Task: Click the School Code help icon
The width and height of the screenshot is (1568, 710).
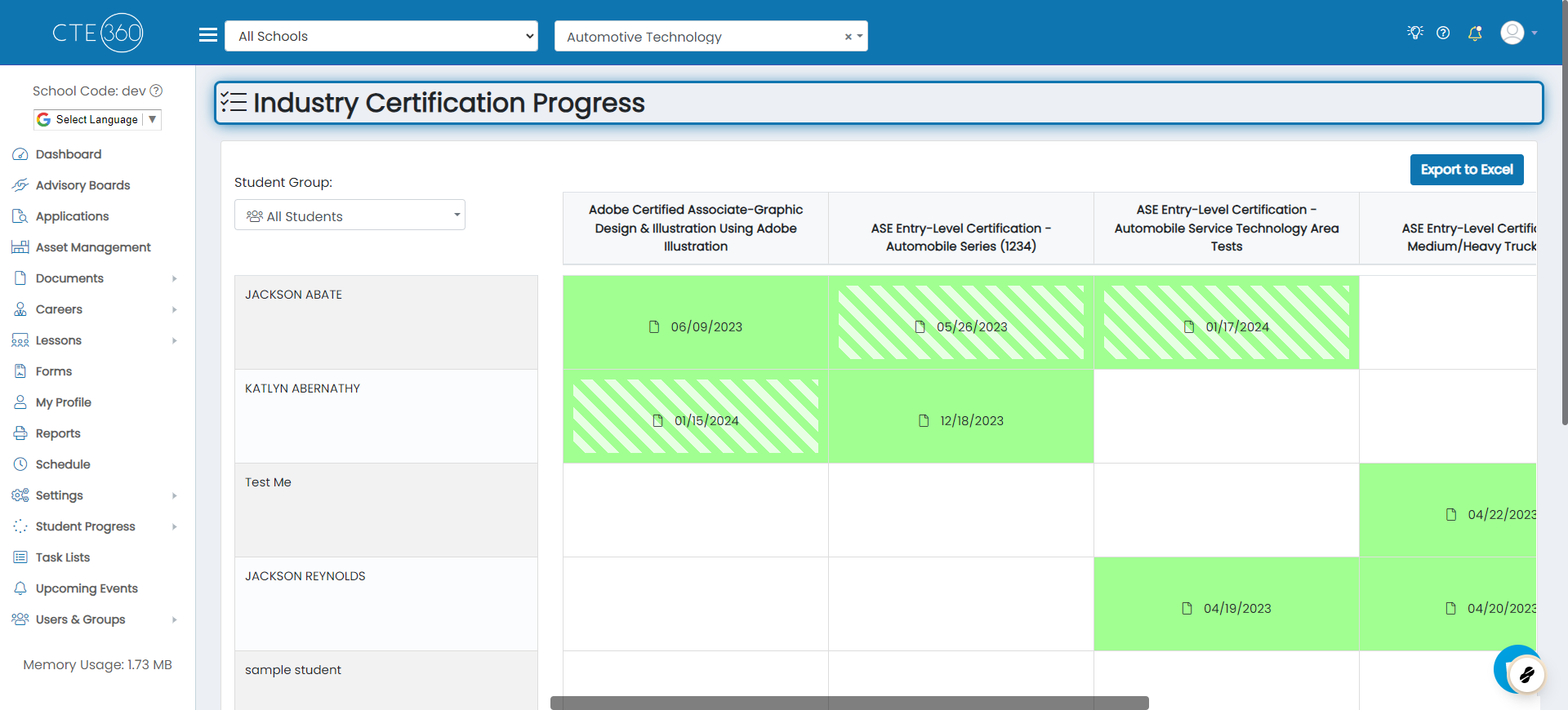Action: (x=156, y=91)
